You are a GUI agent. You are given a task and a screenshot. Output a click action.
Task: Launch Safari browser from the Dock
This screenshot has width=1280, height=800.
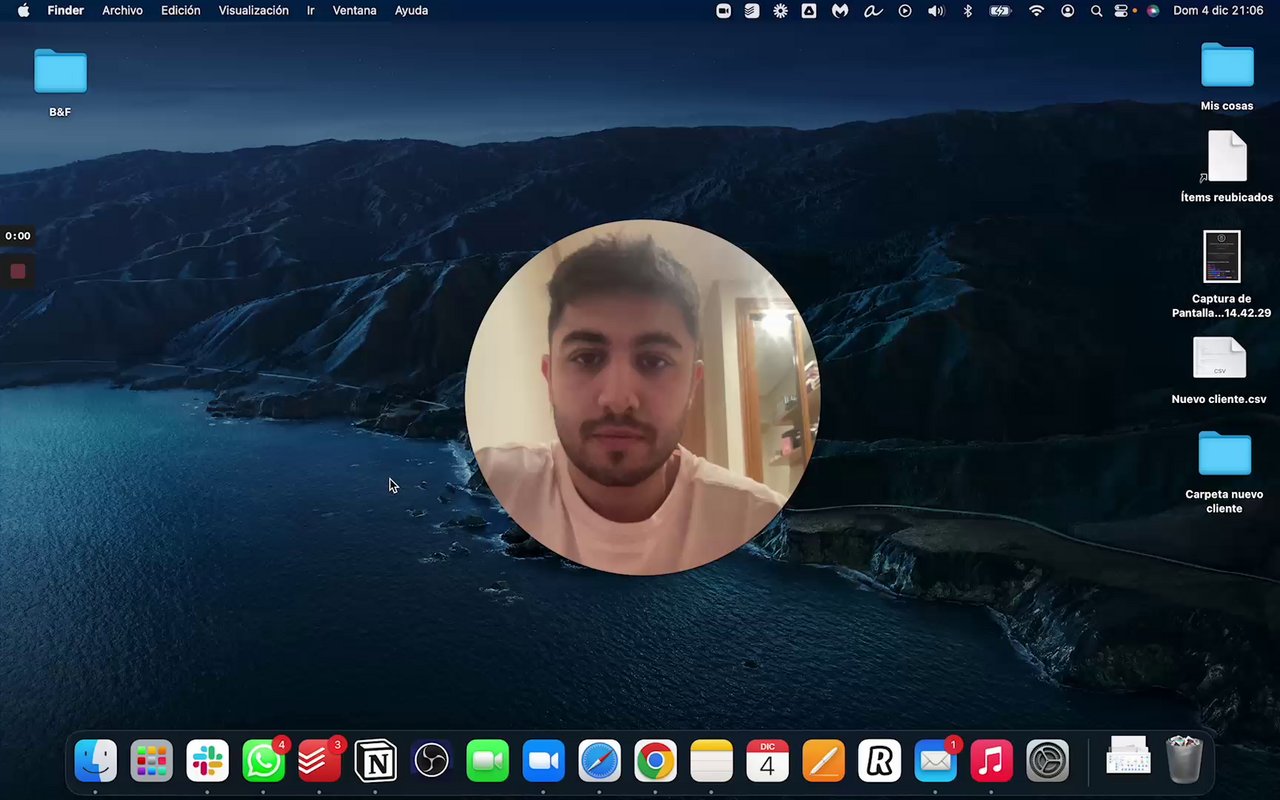click(600, 762)
